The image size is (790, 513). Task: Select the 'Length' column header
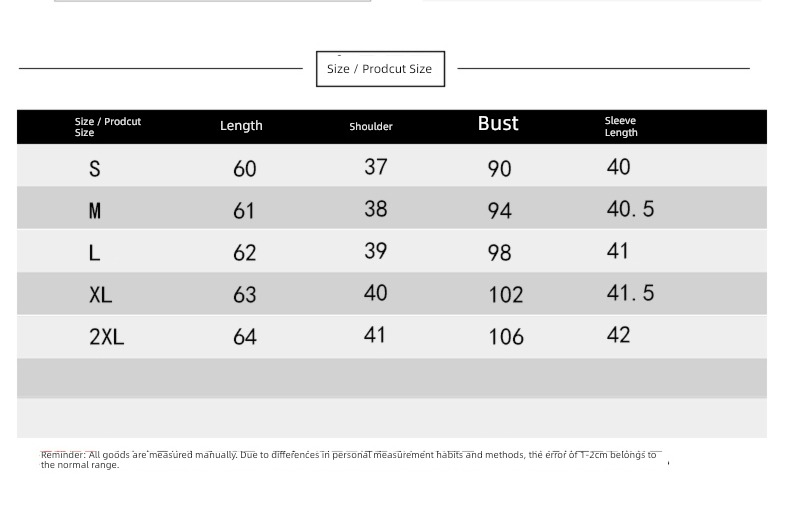(241, 125)
